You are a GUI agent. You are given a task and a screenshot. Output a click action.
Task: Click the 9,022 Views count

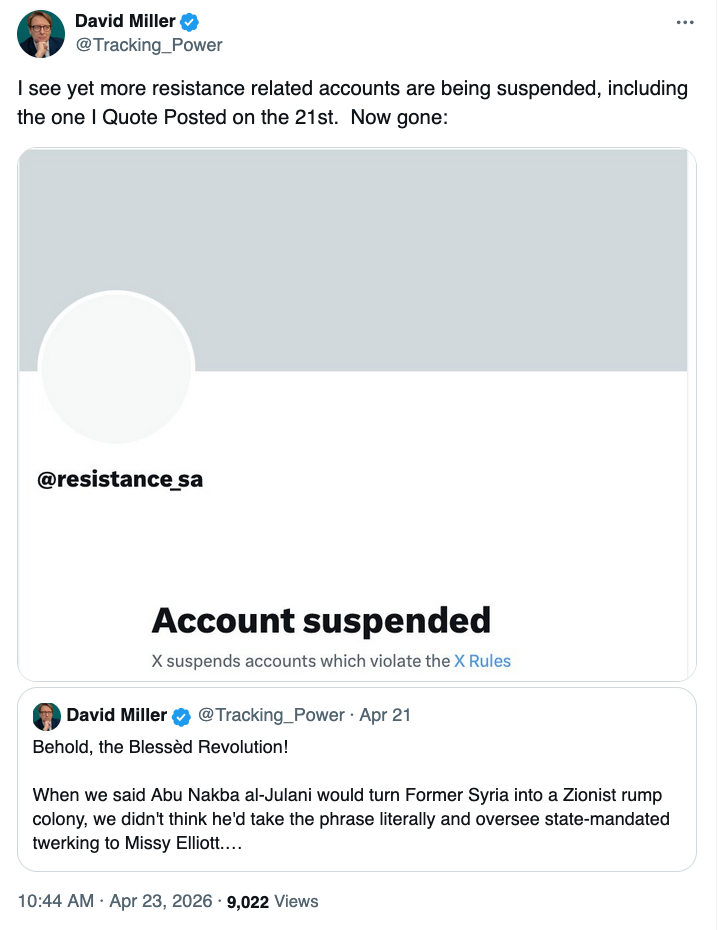click(x=272, y=901)
